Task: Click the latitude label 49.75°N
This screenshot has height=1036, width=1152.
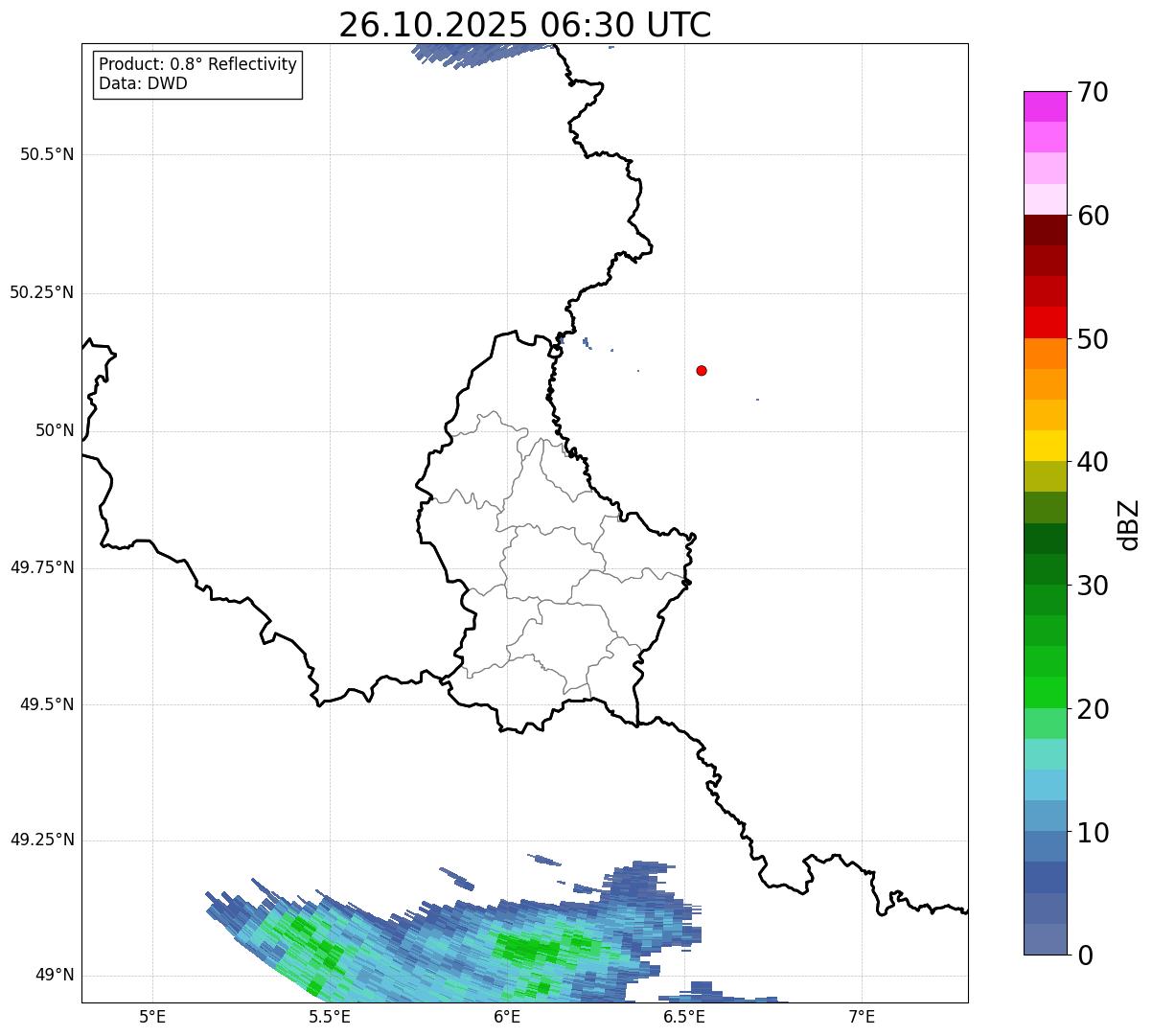Action: [x=42, y=567]
